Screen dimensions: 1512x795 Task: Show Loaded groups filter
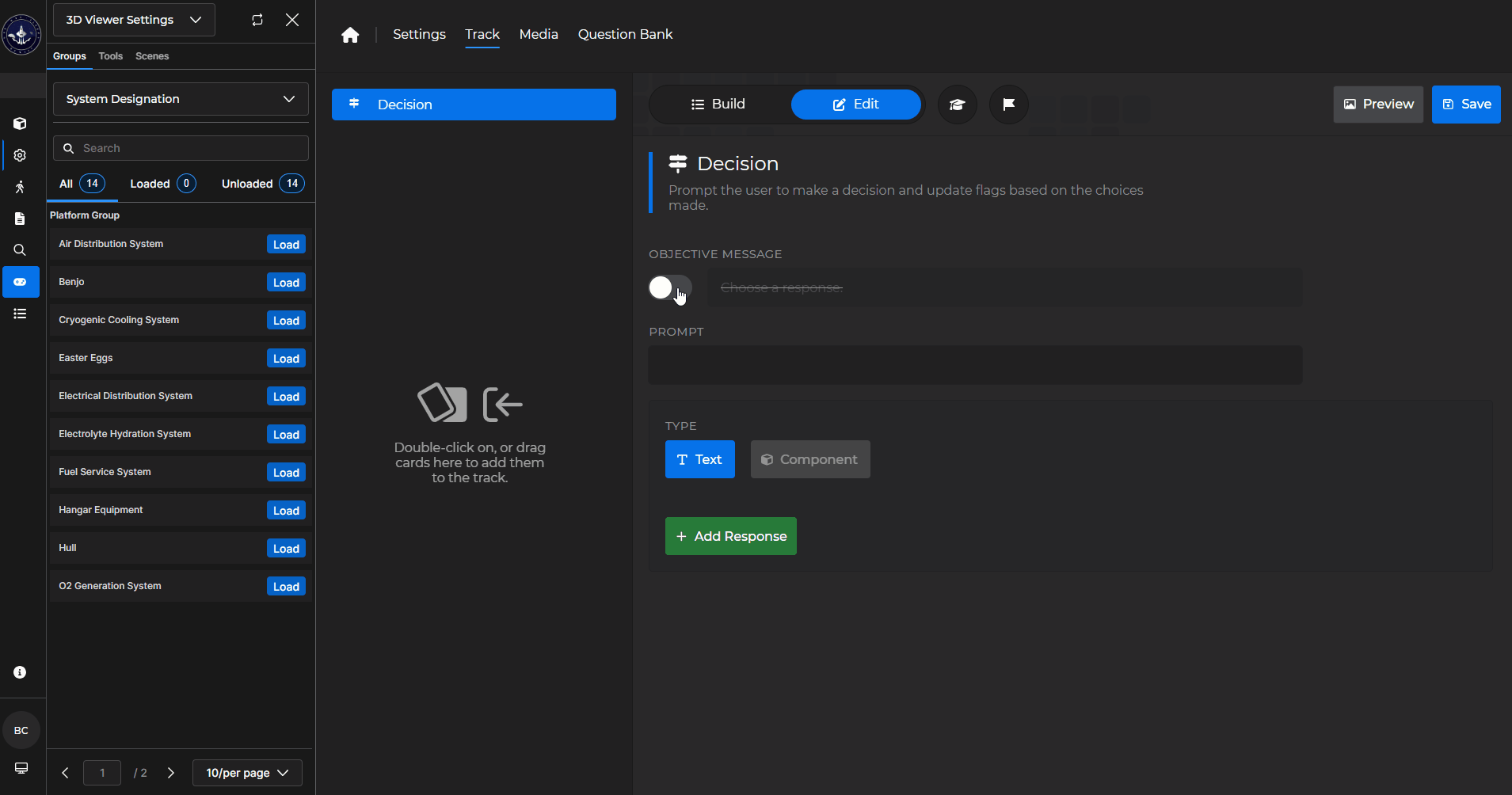162,184
